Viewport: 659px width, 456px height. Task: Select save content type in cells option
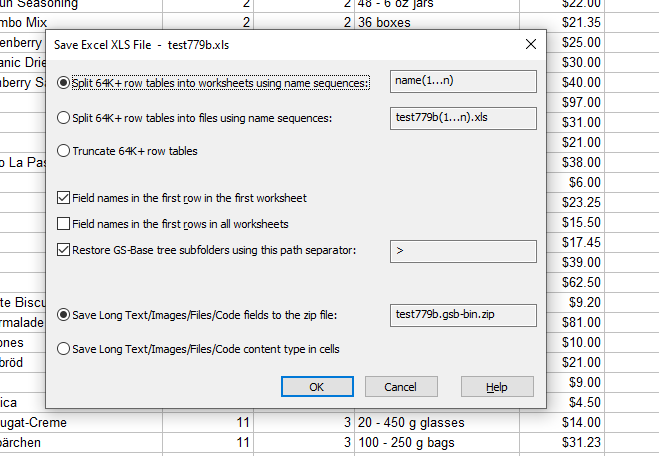[x=65, y=349]
